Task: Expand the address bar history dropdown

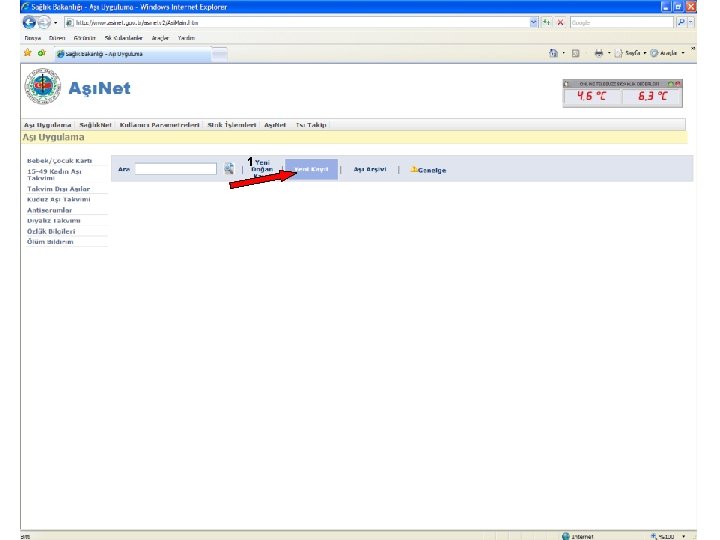Action: [534, 22]
